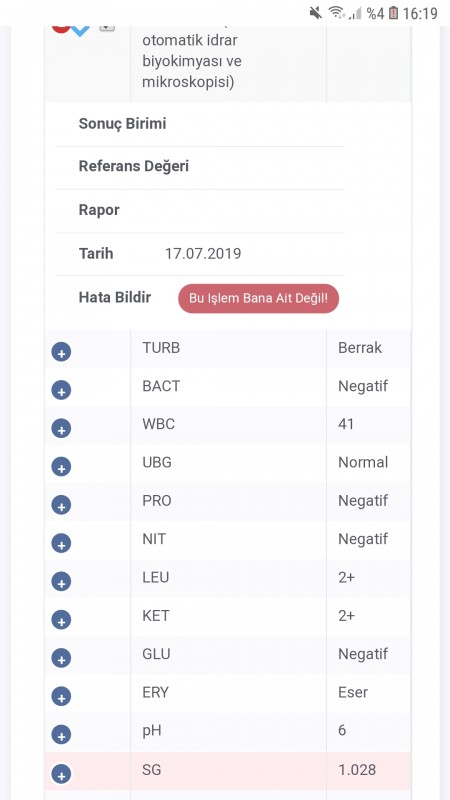Expand LEU row with plus icon
450x800 pixels.
61,582
